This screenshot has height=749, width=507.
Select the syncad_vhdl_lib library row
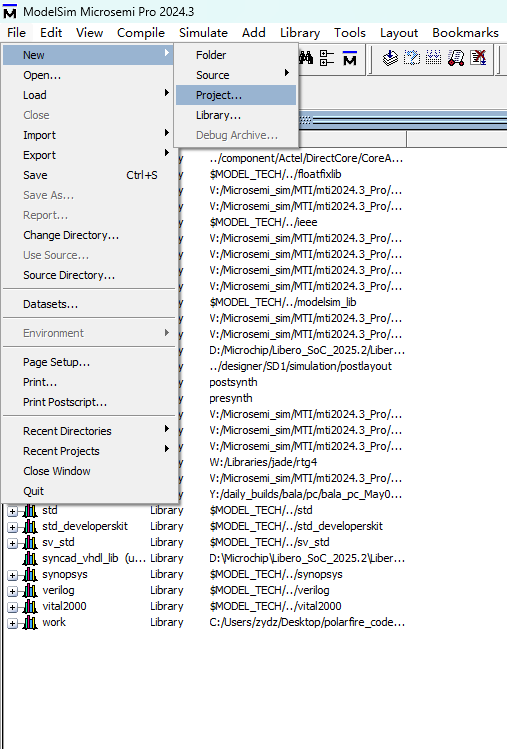[x=205, y=558]
